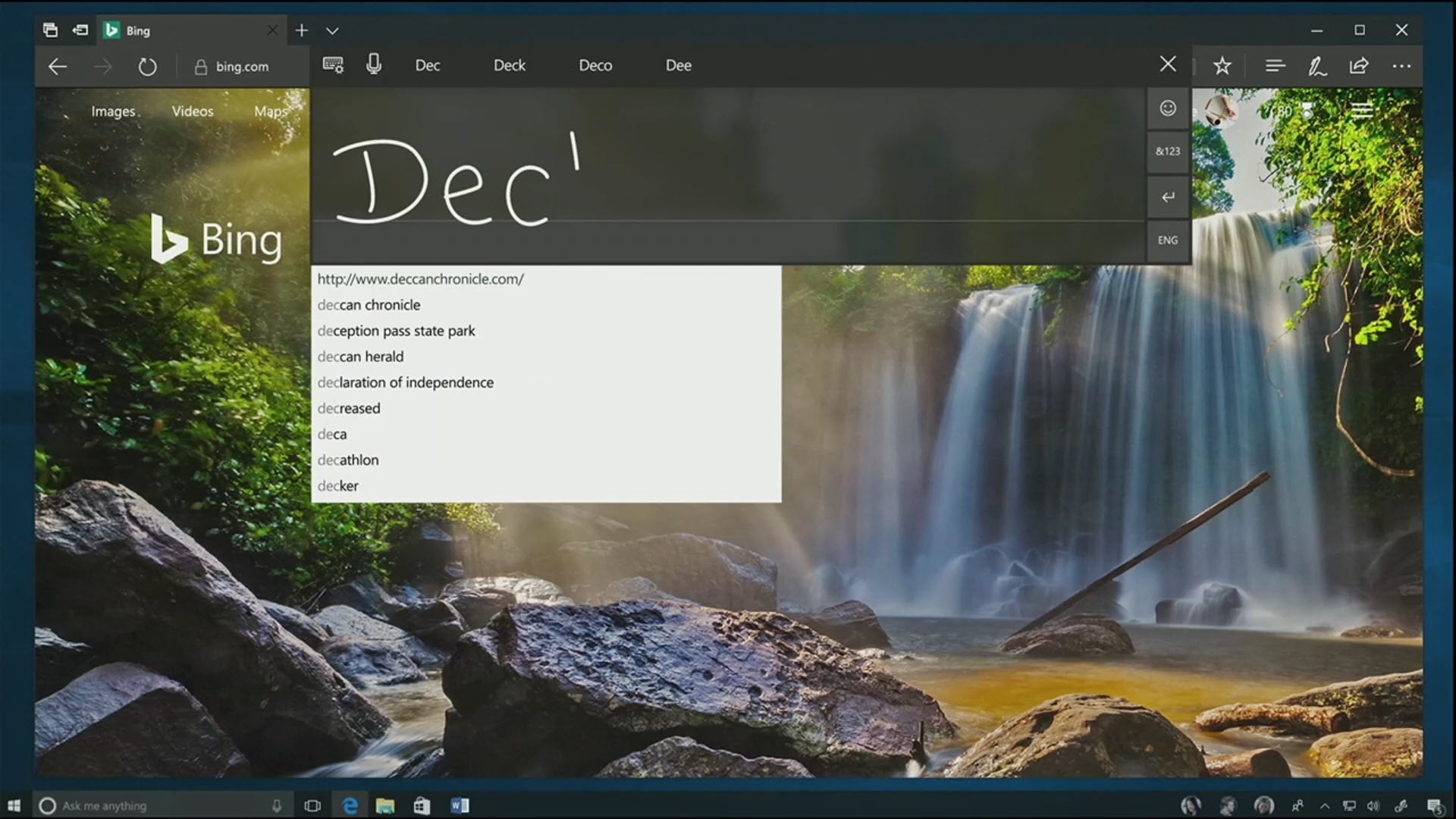The height and width of the screenshot is (819, 1456).
Task: Open network icon in tray
Action: 1349,806
